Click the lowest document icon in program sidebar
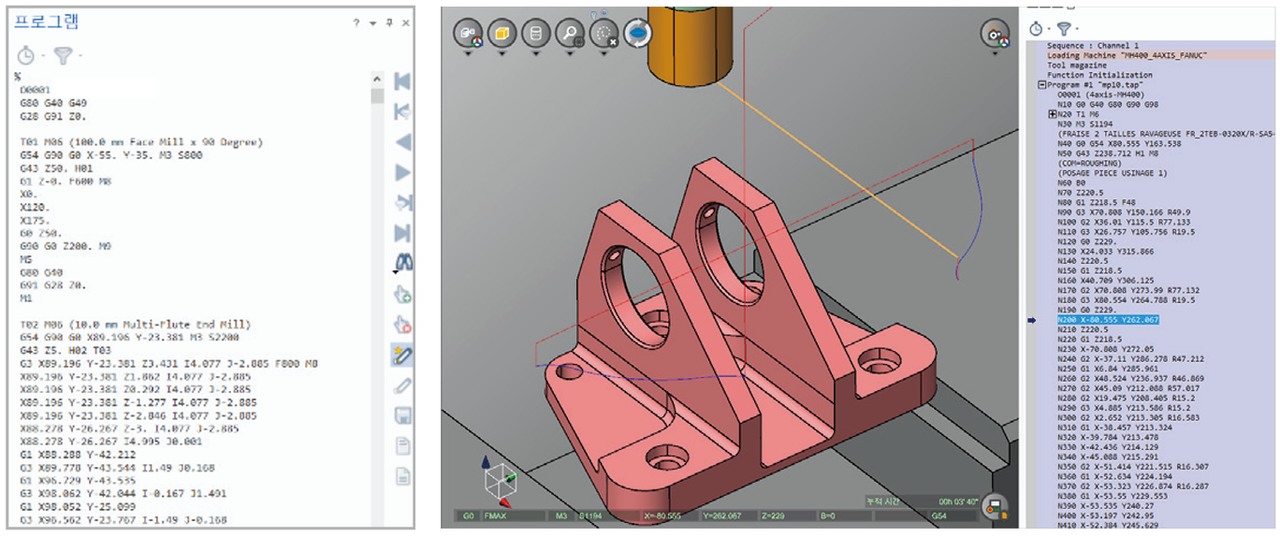The width and height of the screenshot is (1280, 537). tap(403, 476)
